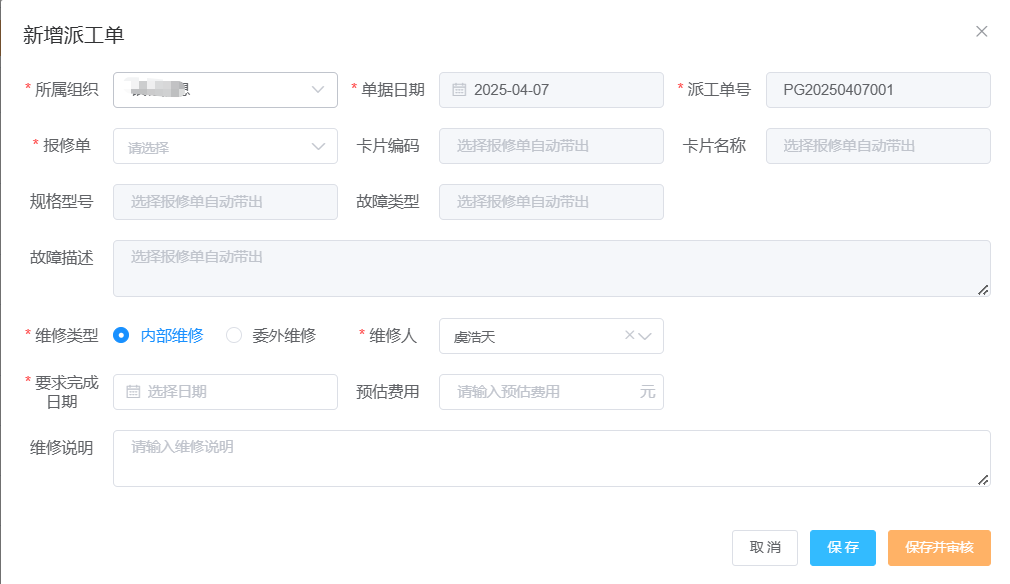Clear 维修人 selection with the X icon
The image size is (1010, 584).
629,336
